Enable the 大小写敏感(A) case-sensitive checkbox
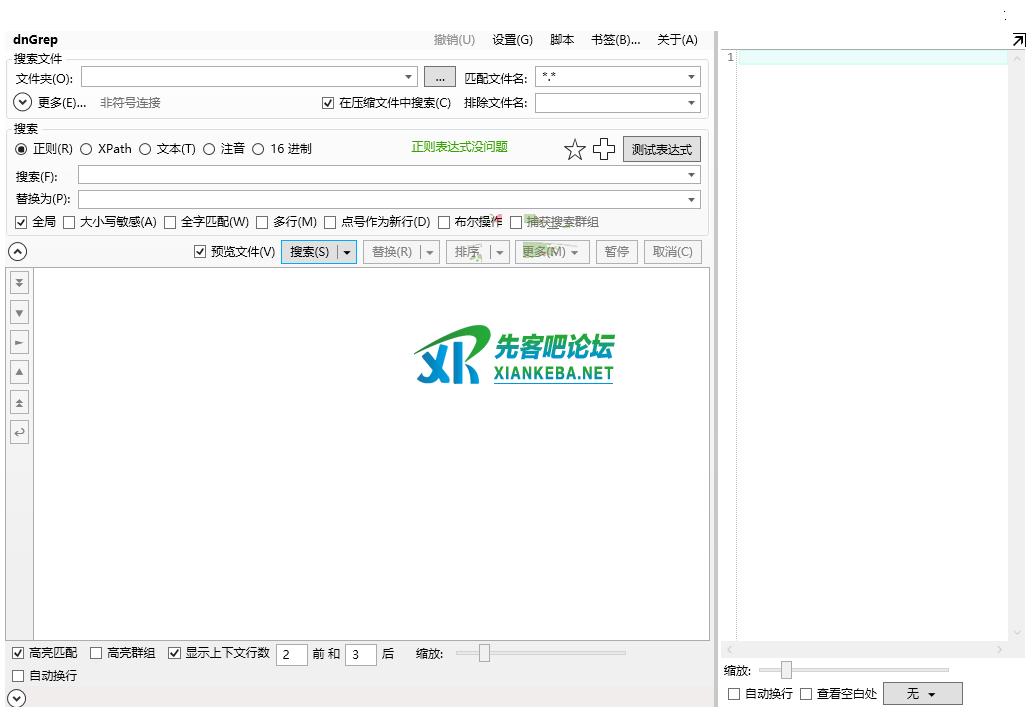1032x712 pixels. click(x=70, y=222)
